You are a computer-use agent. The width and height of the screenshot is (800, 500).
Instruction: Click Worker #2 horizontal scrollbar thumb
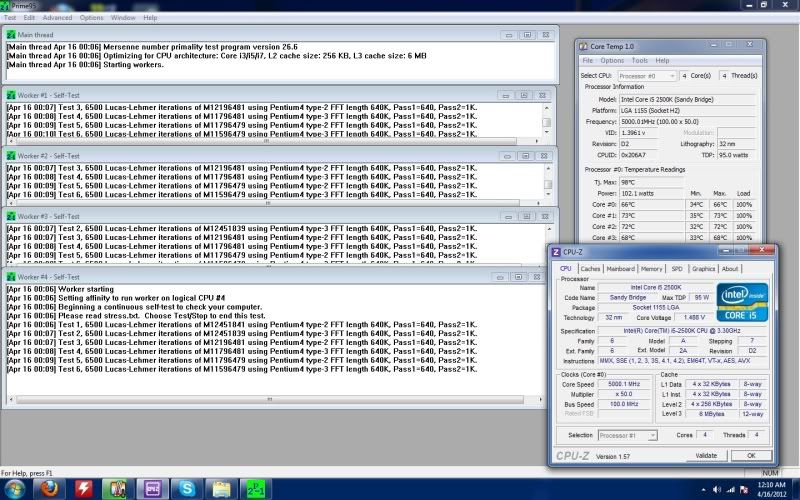tap(268, 203)
